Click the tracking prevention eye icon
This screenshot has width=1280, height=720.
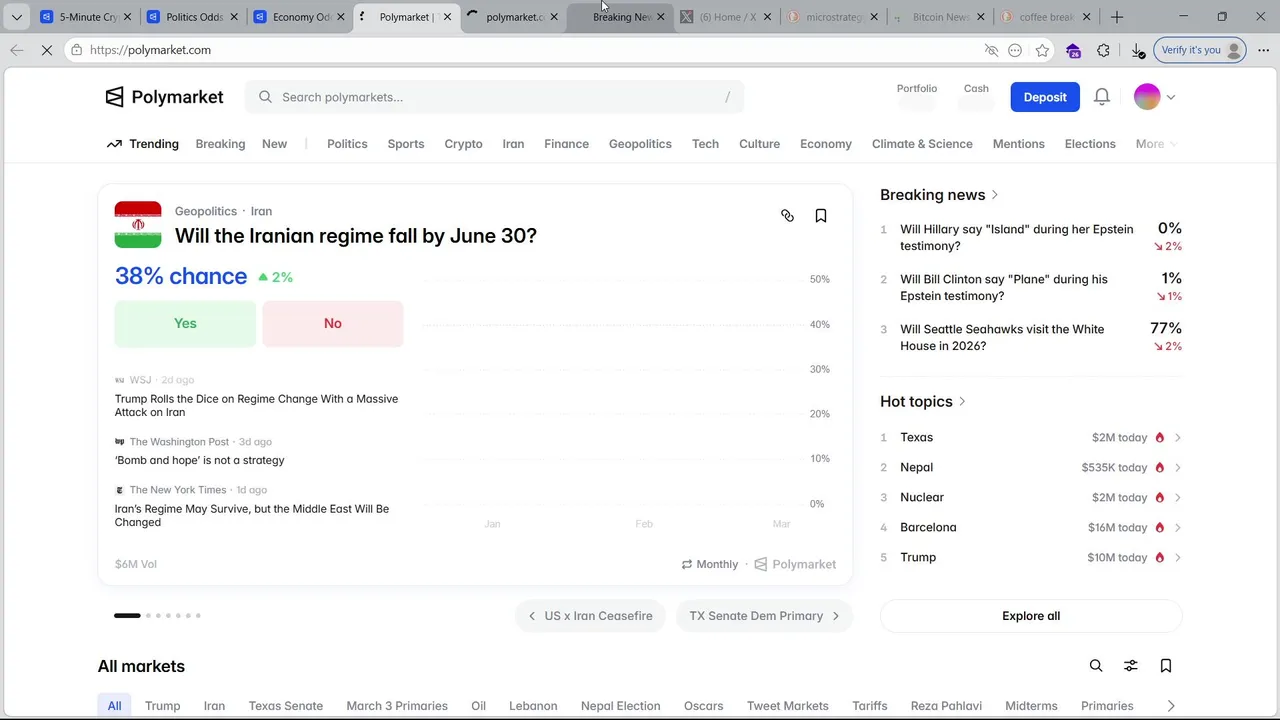coord(991,50)
